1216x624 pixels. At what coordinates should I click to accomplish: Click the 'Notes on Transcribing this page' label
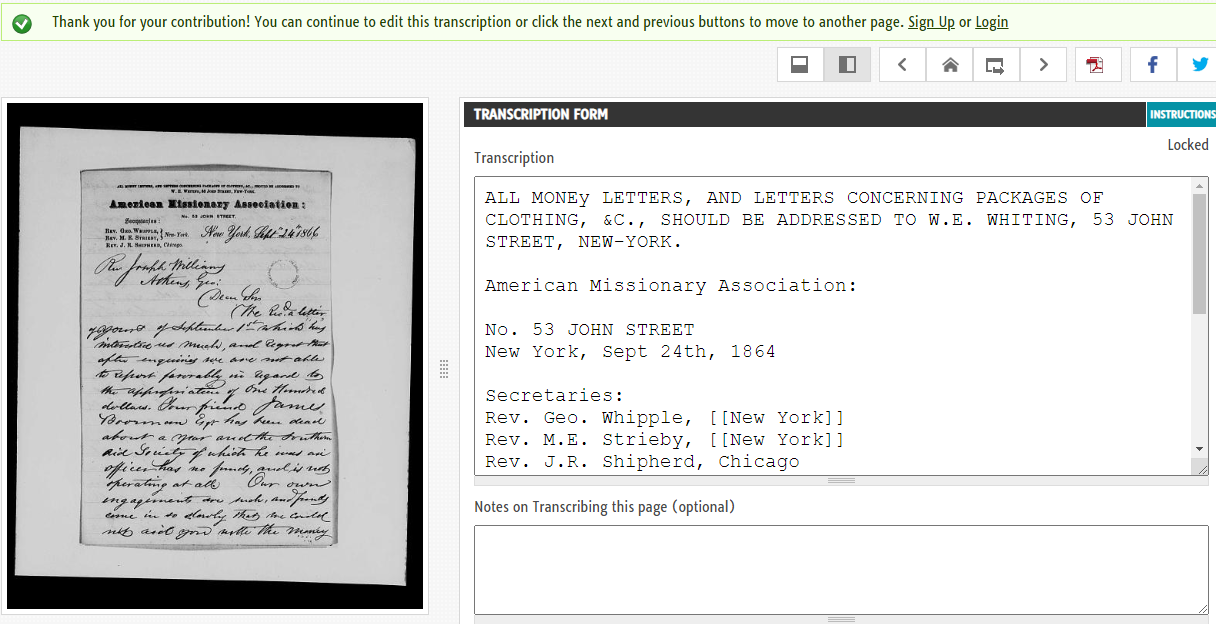coord(604,507)
